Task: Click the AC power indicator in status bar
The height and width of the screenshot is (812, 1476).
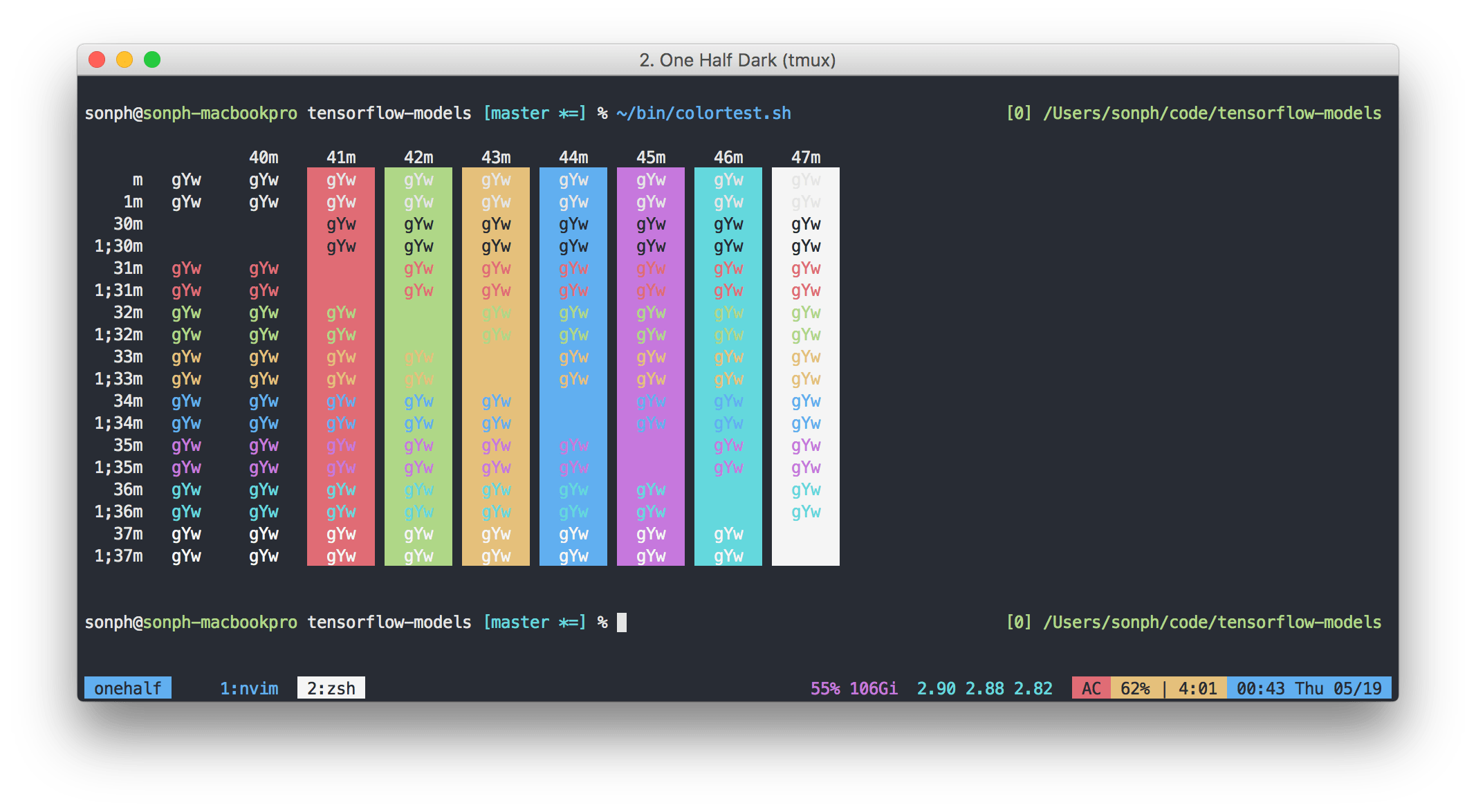Action: click(x=1091, y=688)
